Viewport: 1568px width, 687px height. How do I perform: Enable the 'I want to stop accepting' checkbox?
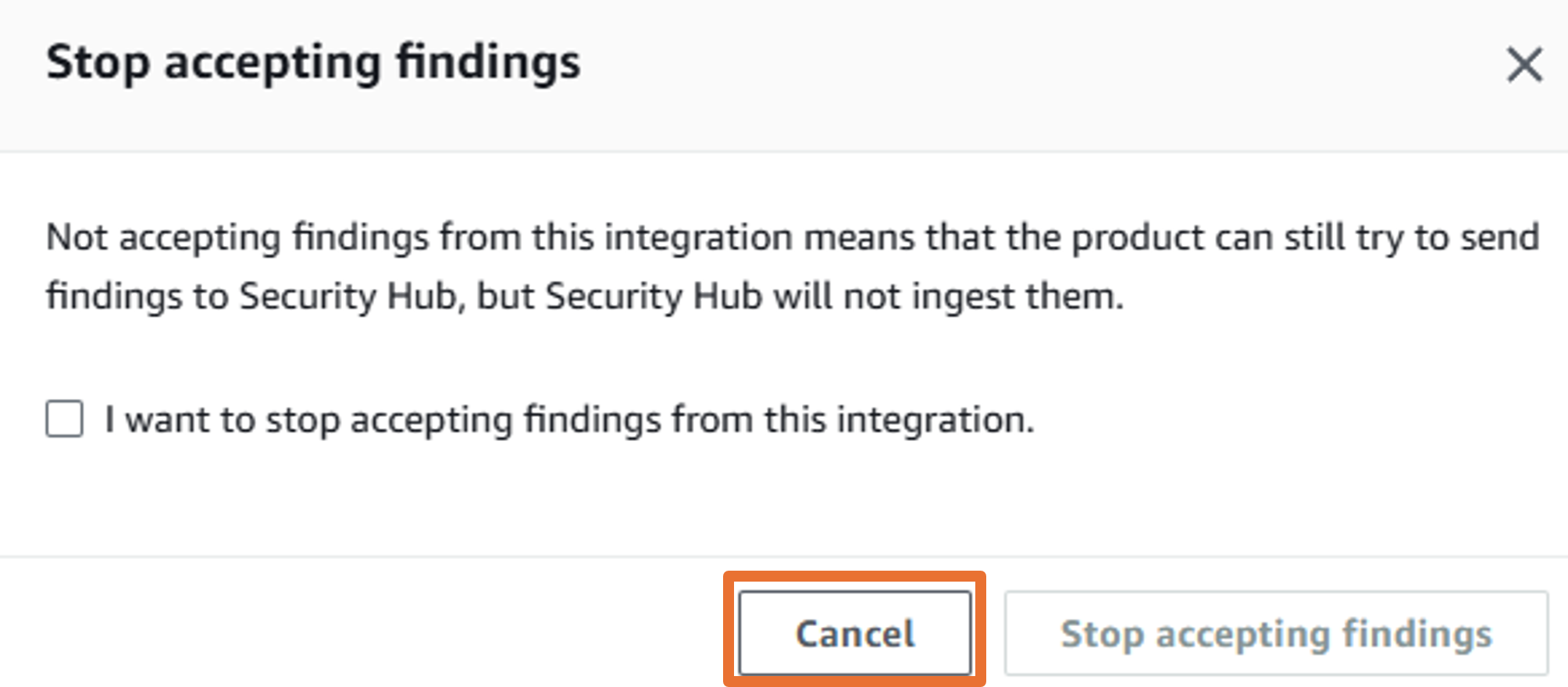[65, 419]
